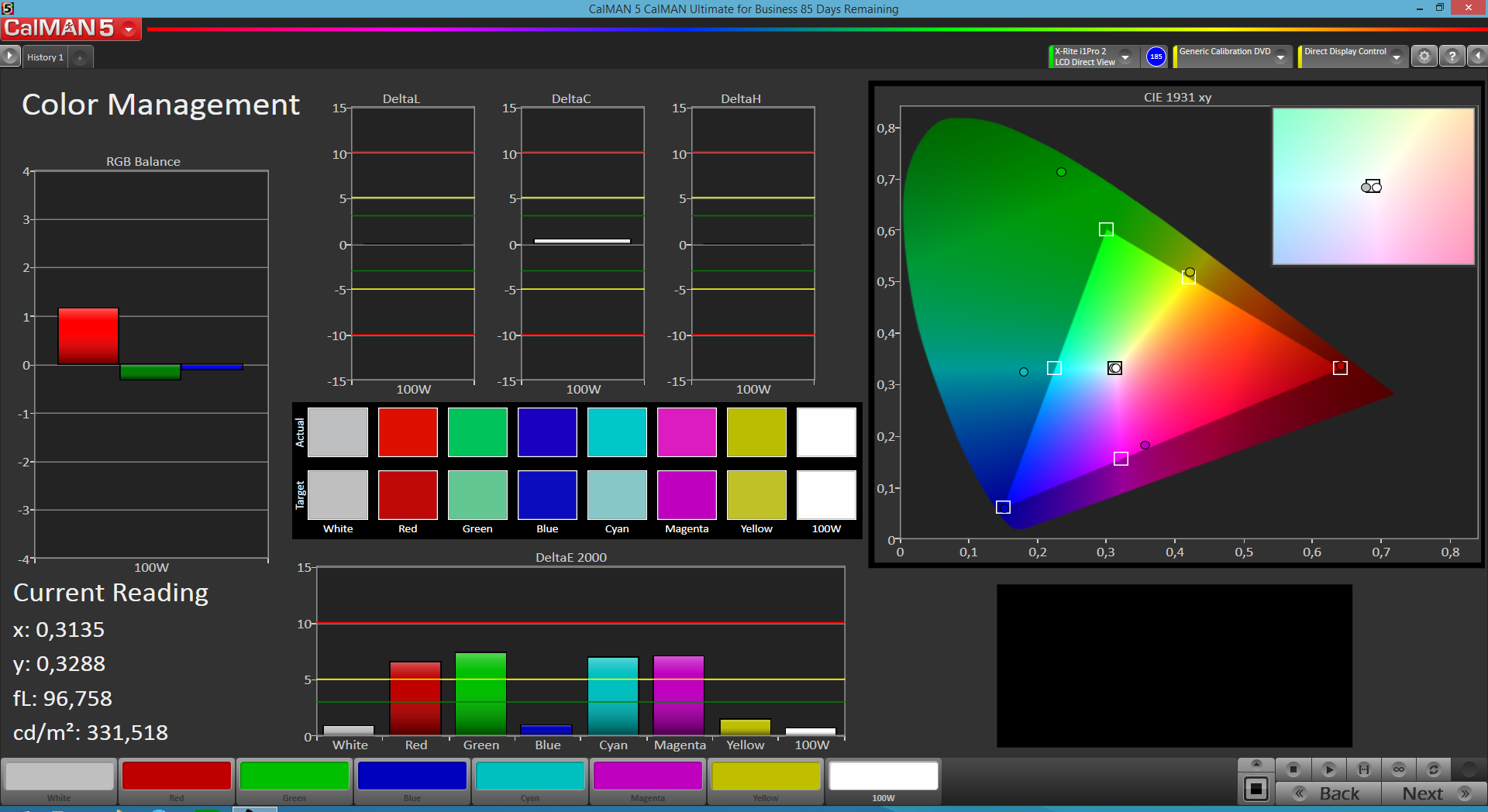This screenshot has width=1488, height=812.
Task: Click the zoomed white point inset thumbnail
Action: (x=1373, y=186)
